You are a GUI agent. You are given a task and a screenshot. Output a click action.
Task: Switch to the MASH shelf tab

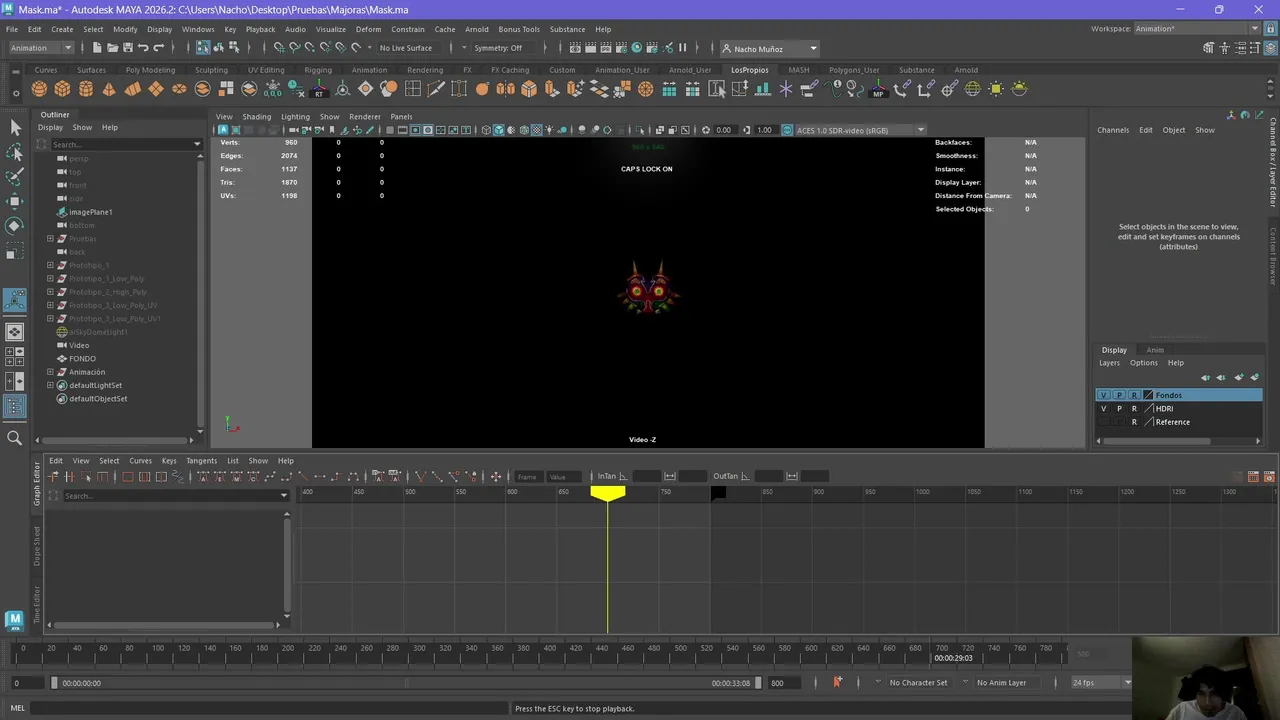point(799,70)
